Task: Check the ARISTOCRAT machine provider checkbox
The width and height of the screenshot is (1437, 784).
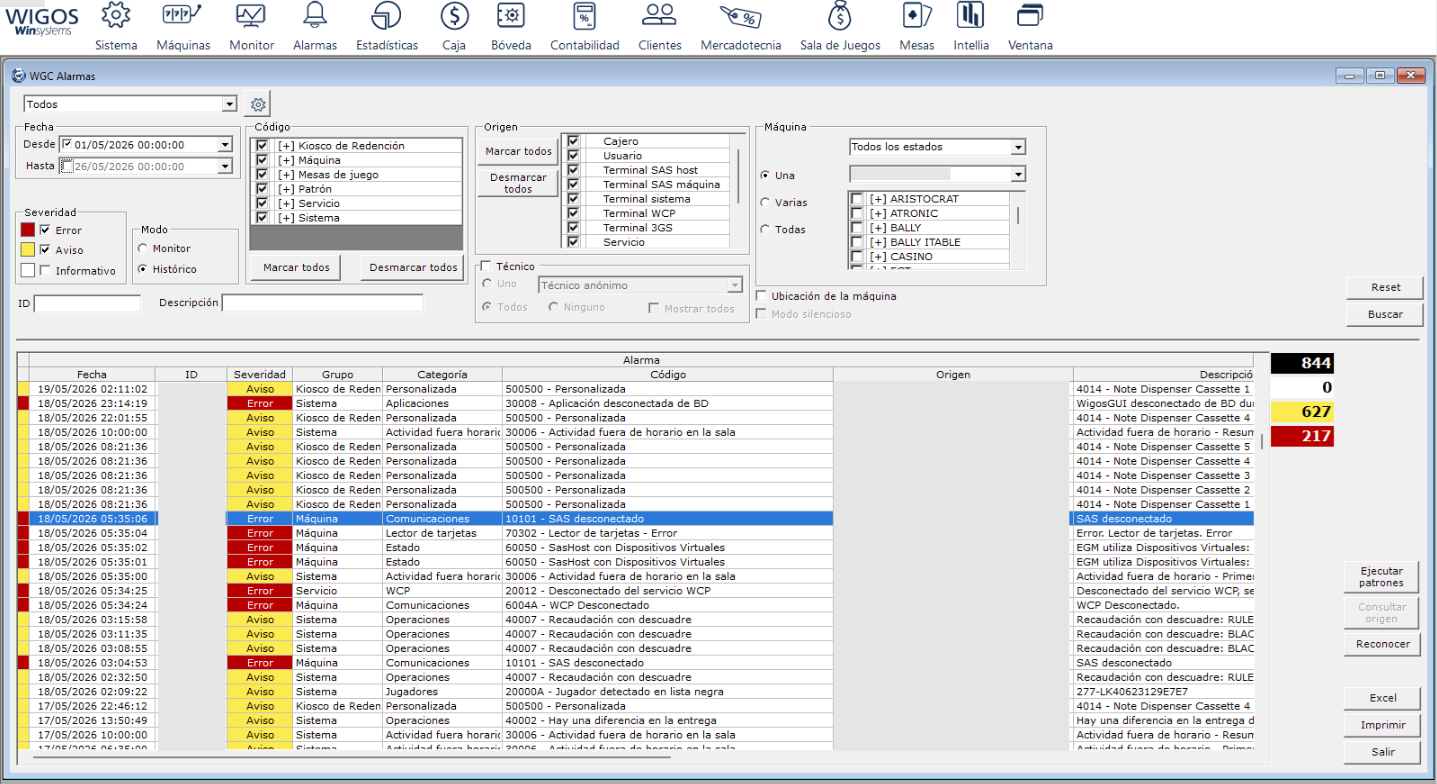Action: click(x=857, y=199)
